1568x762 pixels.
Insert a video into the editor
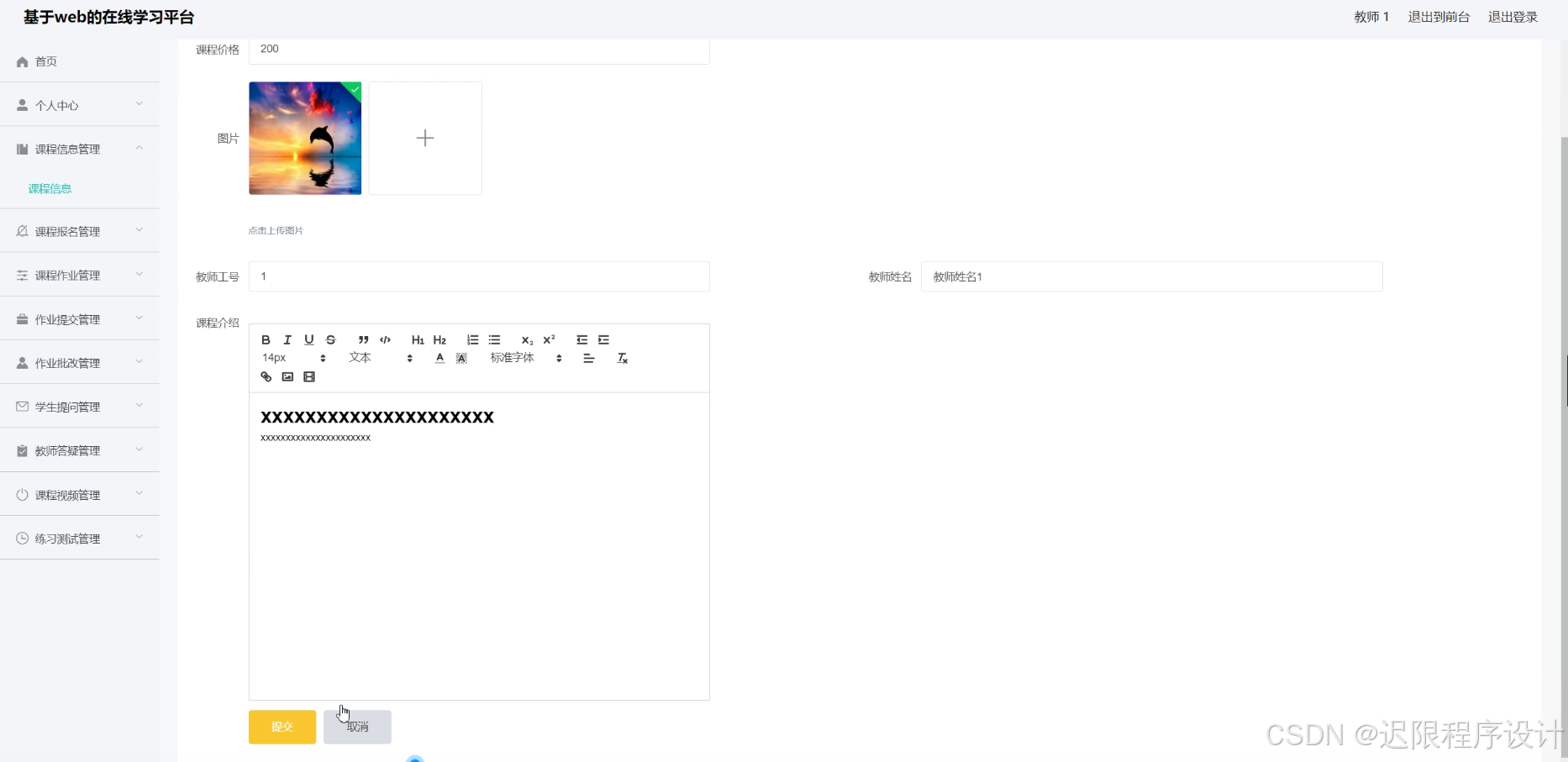coord(308,376)
